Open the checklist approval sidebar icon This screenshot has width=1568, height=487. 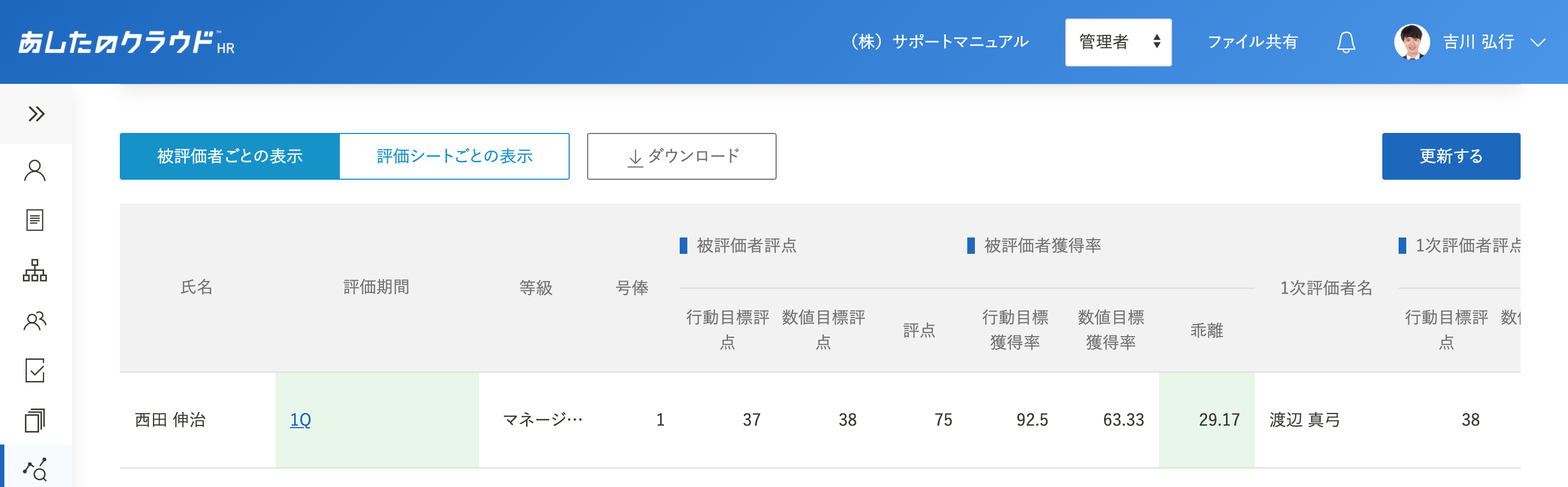tap(35, 370)
